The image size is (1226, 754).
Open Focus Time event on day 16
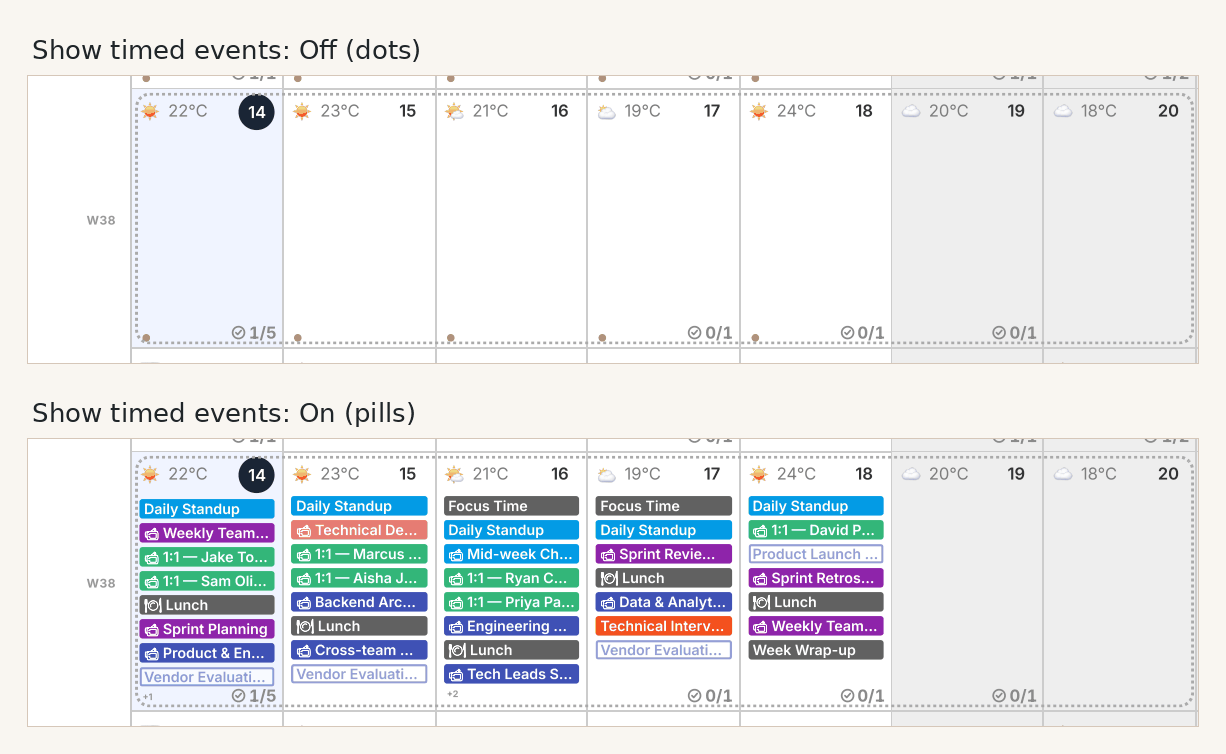click(512, 506)
